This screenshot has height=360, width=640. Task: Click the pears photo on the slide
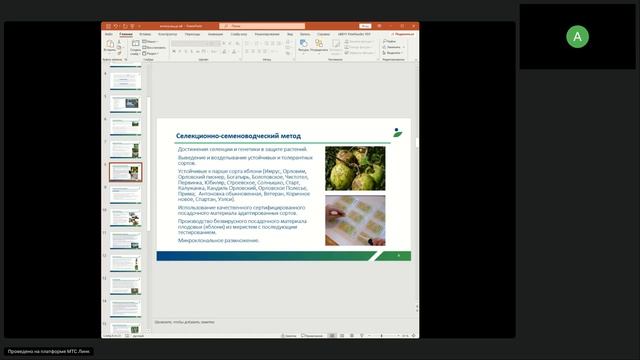(x=355, y=168)
